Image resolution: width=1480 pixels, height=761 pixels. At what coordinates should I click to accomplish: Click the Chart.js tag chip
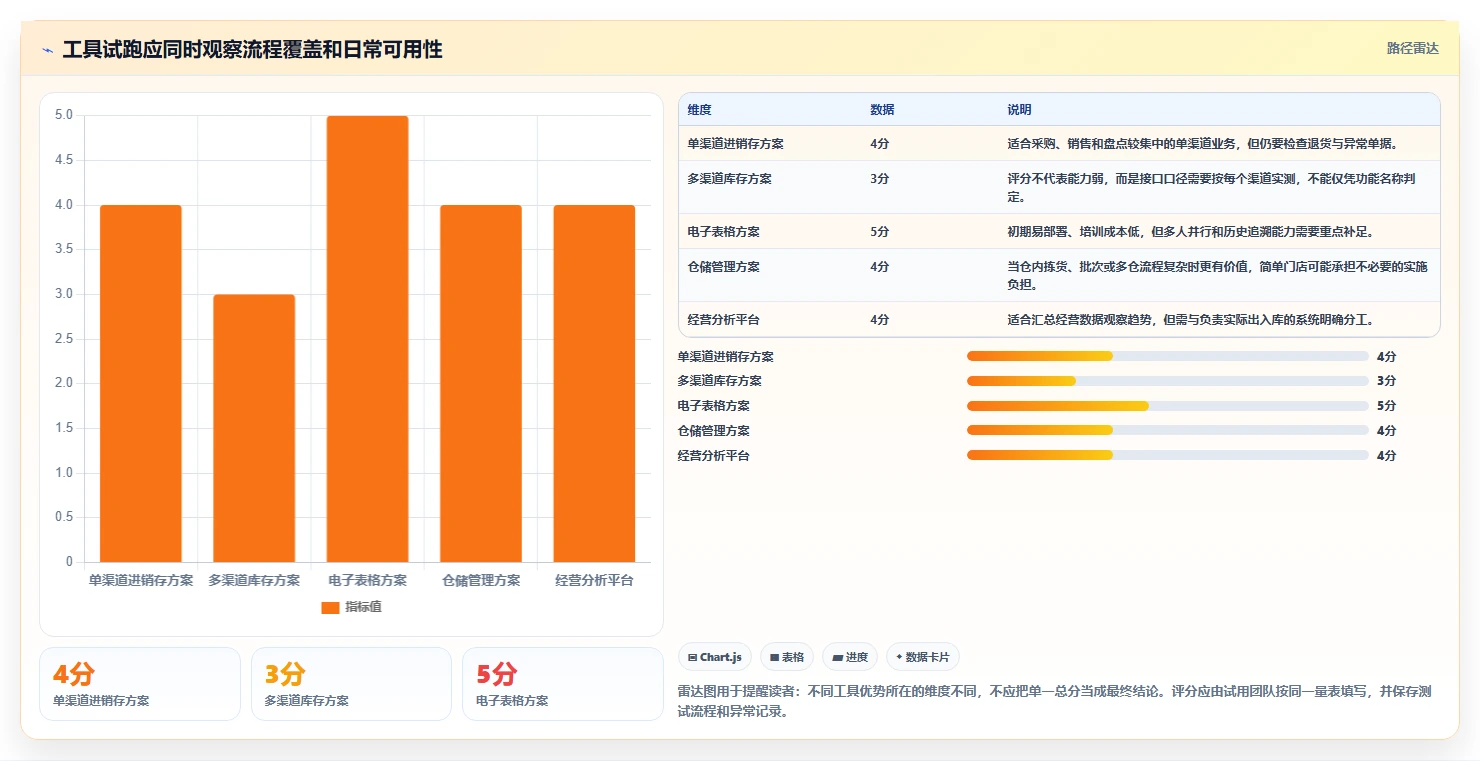click(715, 657)
